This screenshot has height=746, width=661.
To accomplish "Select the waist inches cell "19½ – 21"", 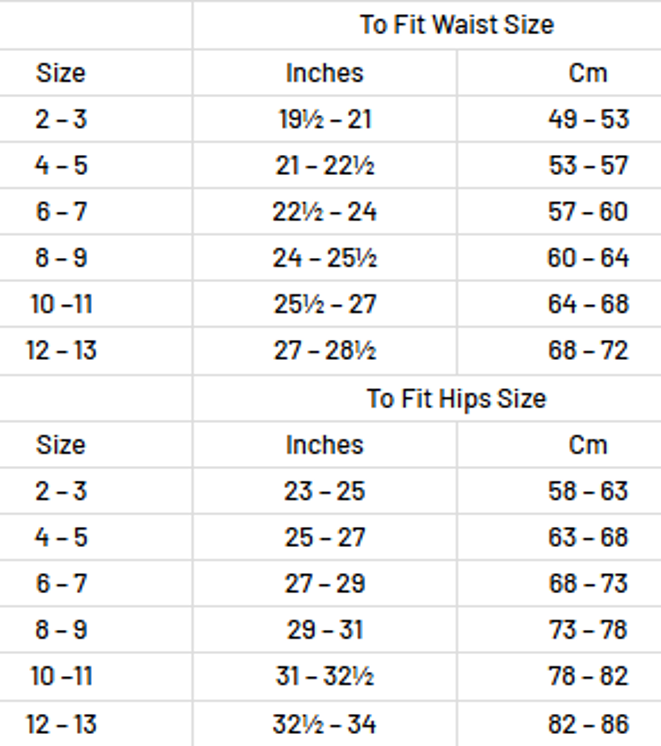I will click(324, 119).
